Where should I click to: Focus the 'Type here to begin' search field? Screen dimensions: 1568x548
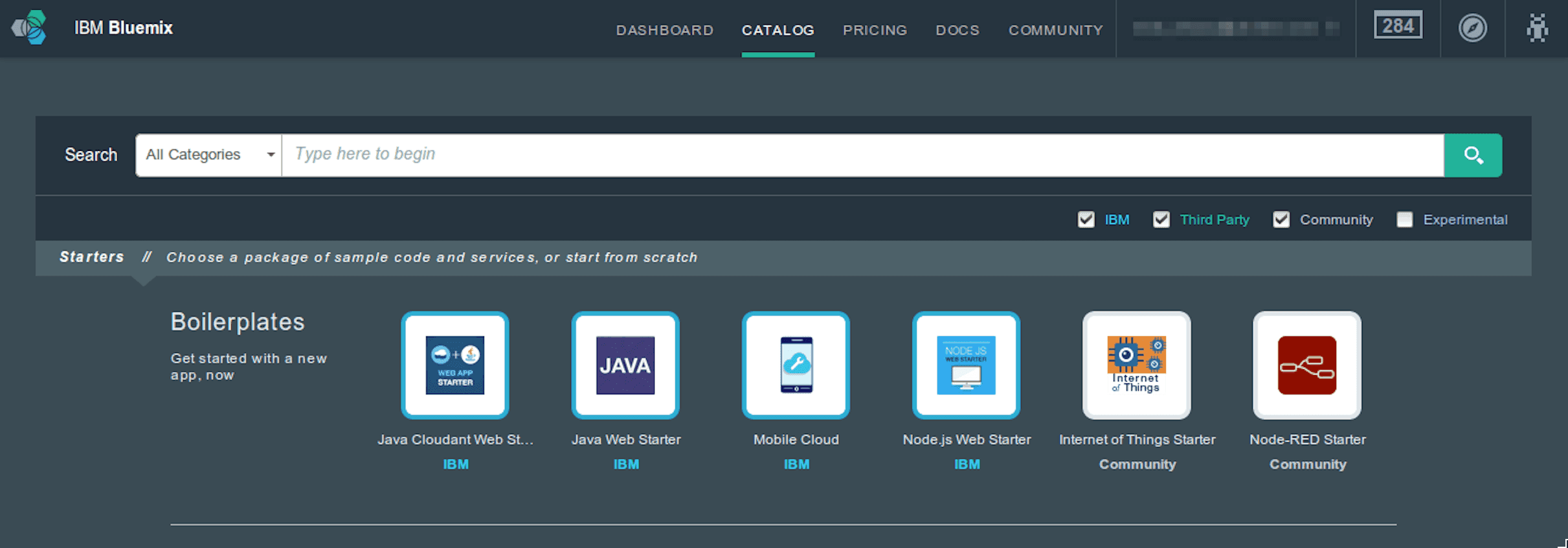point(862,155)
